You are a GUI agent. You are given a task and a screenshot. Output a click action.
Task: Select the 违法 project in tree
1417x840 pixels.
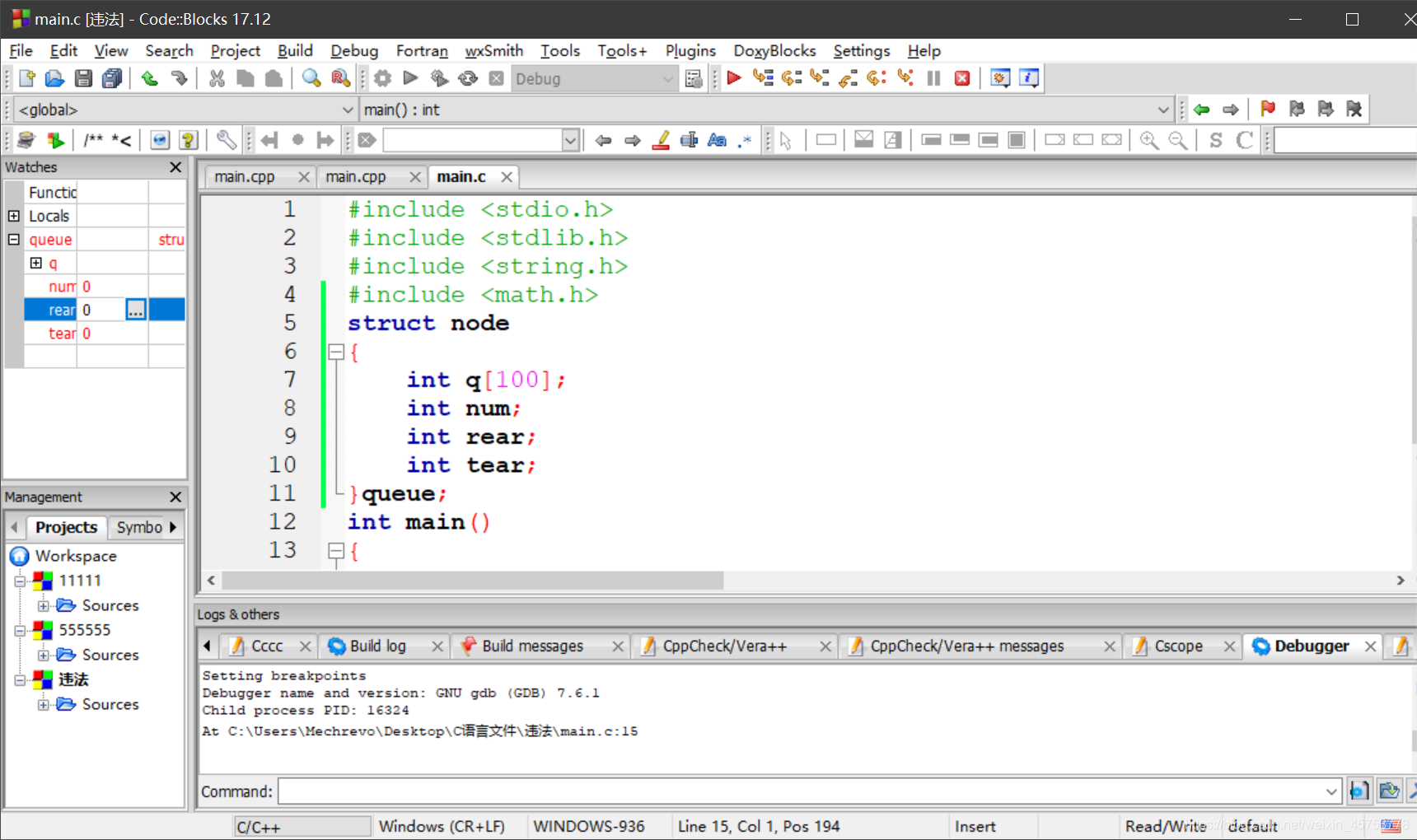pos(73,679)
